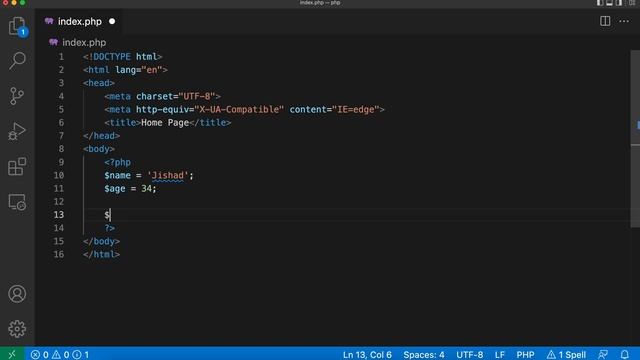Click line number 9 in the gutter
Image resolution: width=640 pixels, height=360 pixels.
tap(61, 162)
